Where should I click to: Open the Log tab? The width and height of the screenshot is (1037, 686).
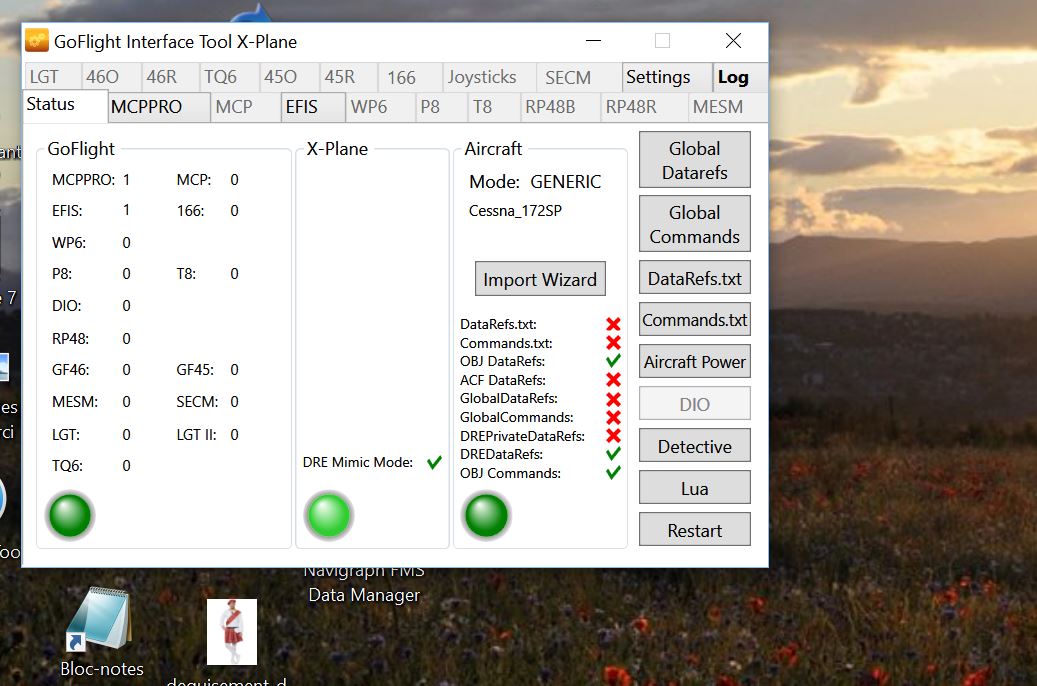(x=733, y=77)
